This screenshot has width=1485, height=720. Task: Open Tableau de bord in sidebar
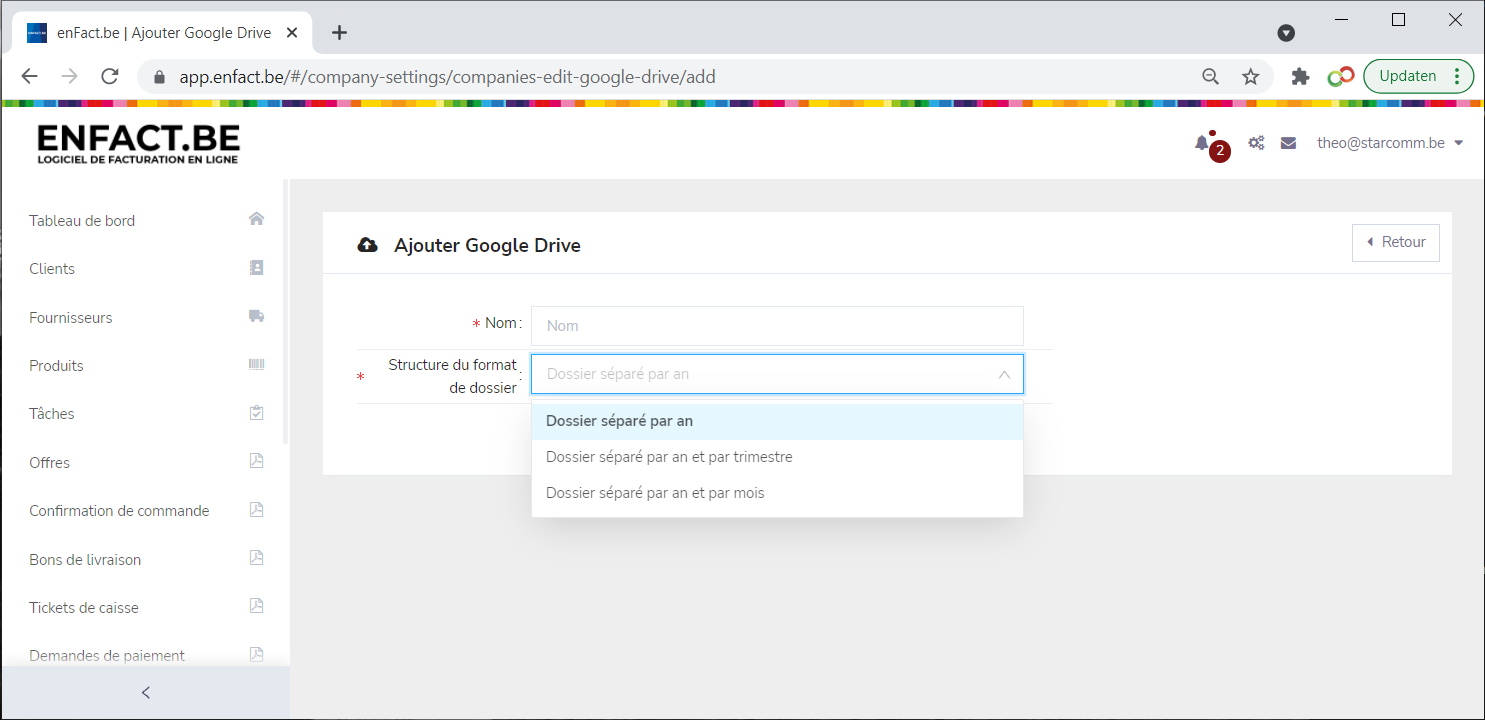point(82,221)
